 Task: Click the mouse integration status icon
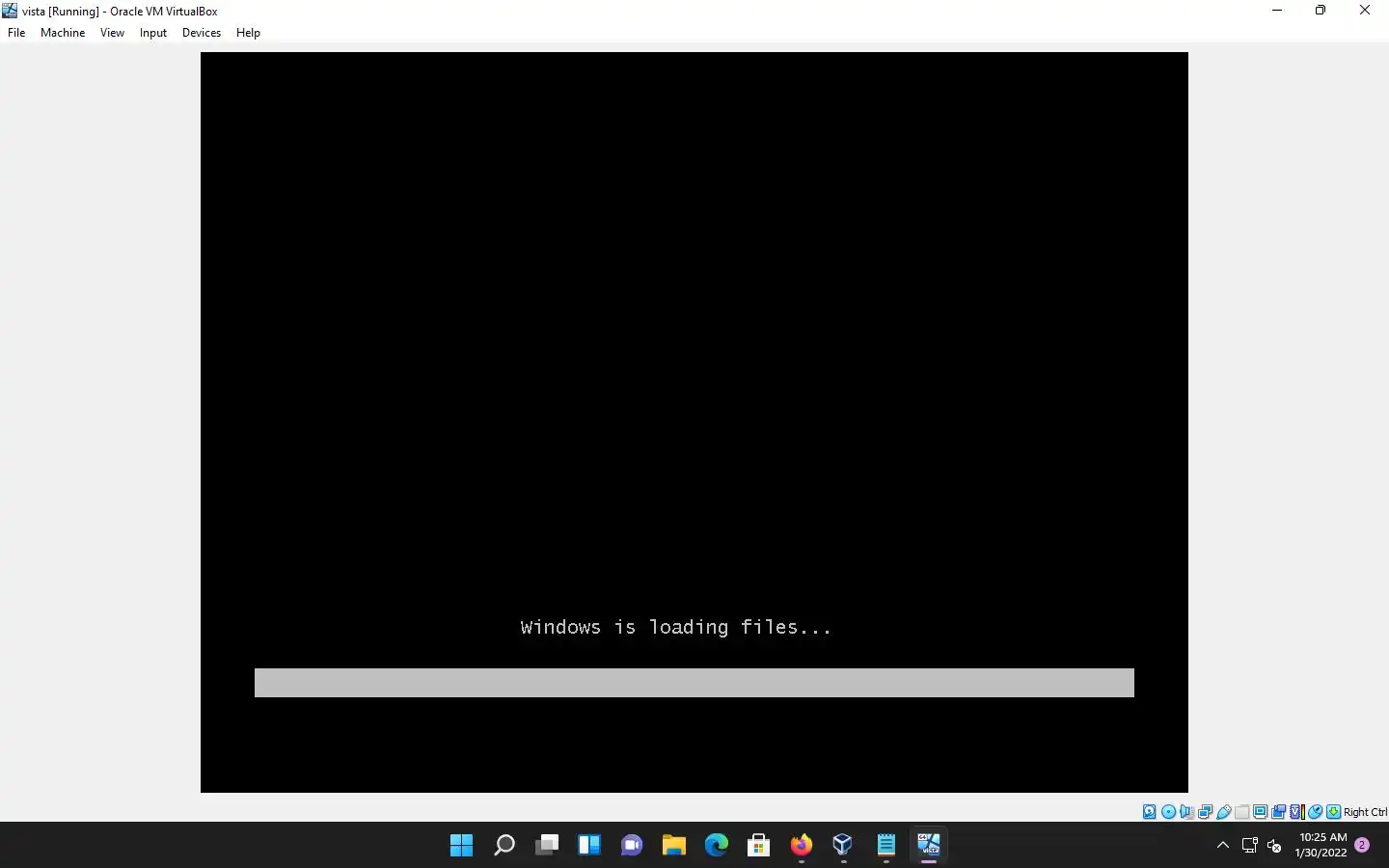(x=1315, y=812)
